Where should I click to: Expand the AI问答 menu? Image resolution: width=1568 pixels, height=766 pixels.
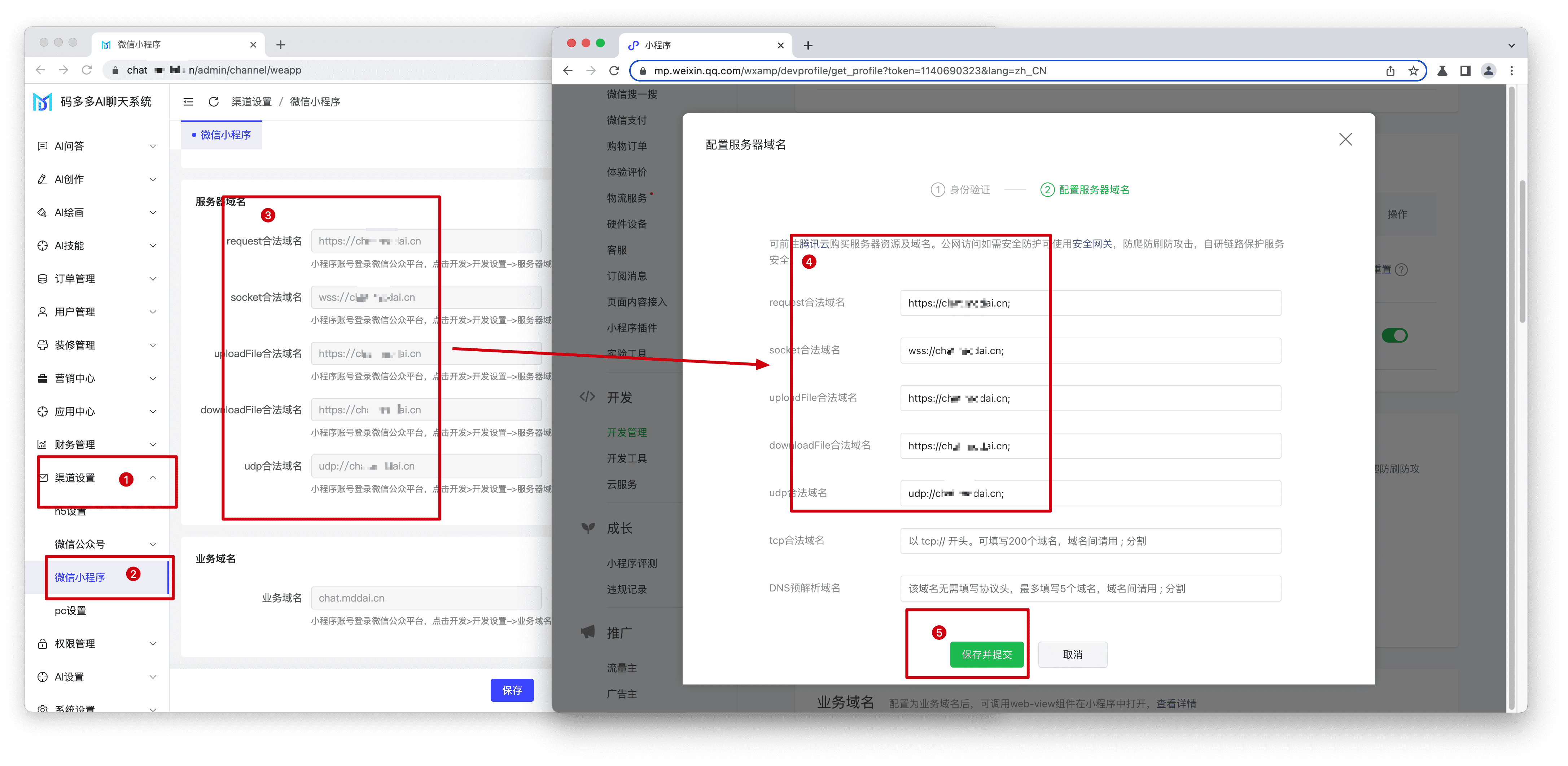97,146
